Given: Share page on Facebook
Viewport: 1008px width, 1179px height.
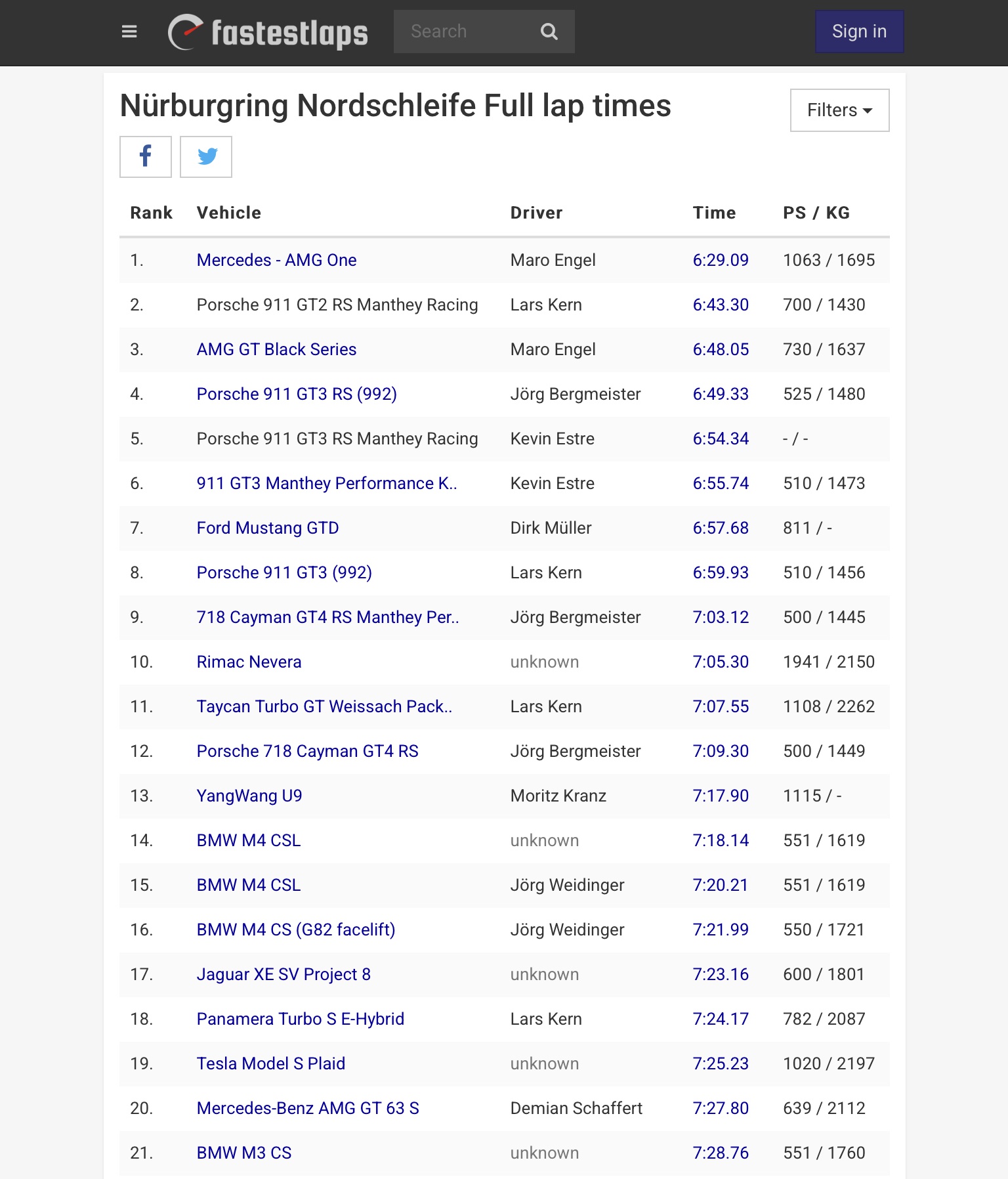Looking at the screenshot, I should pyautogui.click(x=146, y=157).
